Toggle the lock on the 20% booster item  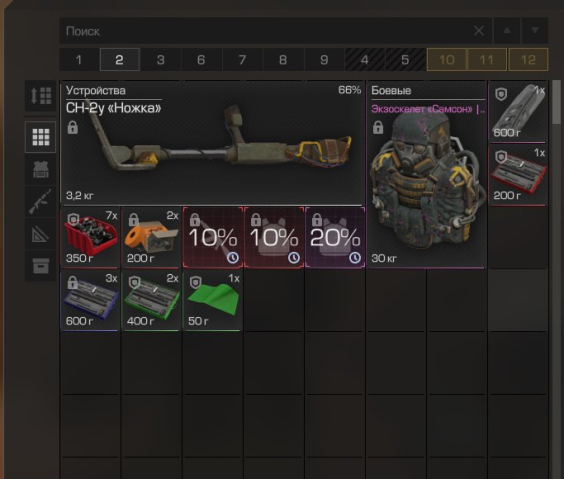[x=317, y=219]
